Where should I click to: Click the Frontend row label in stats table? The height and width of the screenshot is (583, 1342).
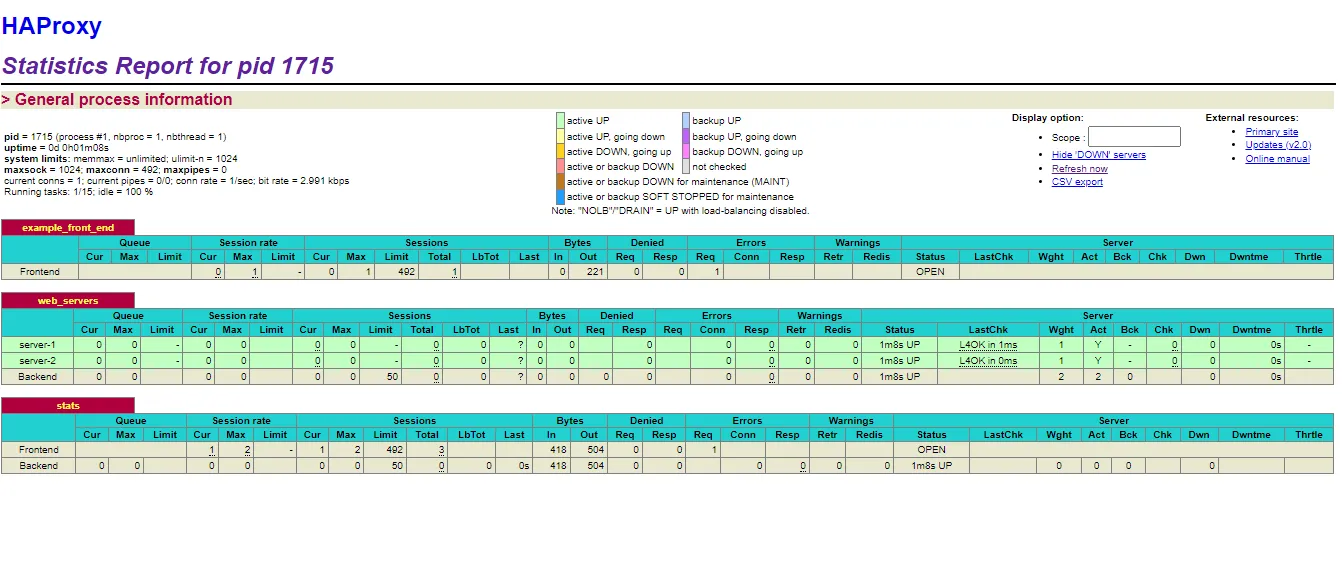39,450
